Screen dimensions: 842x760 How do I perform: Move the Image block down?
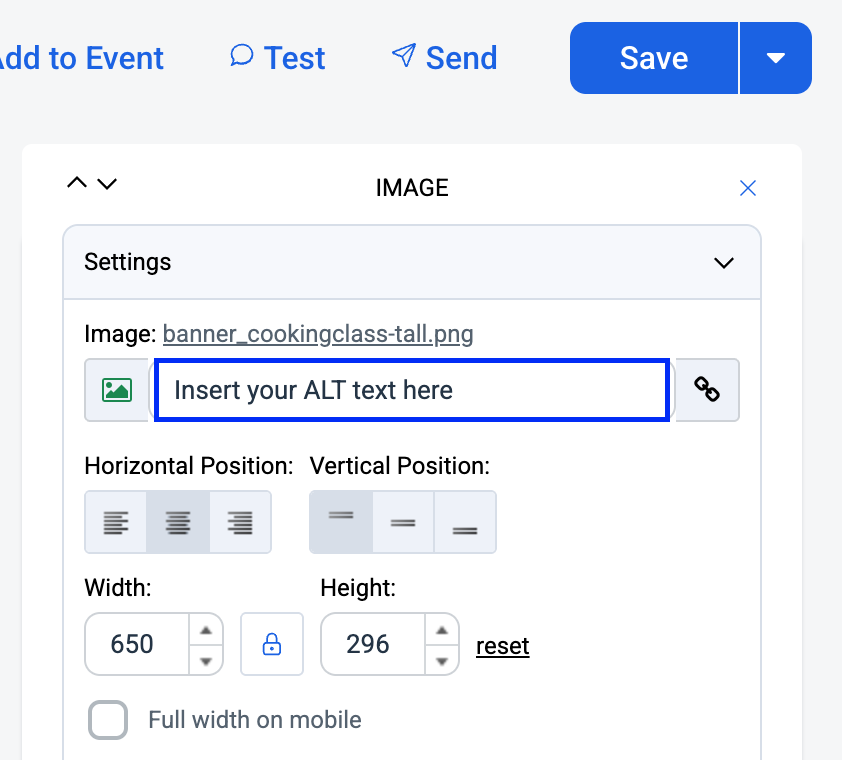(x=107, y=184)
